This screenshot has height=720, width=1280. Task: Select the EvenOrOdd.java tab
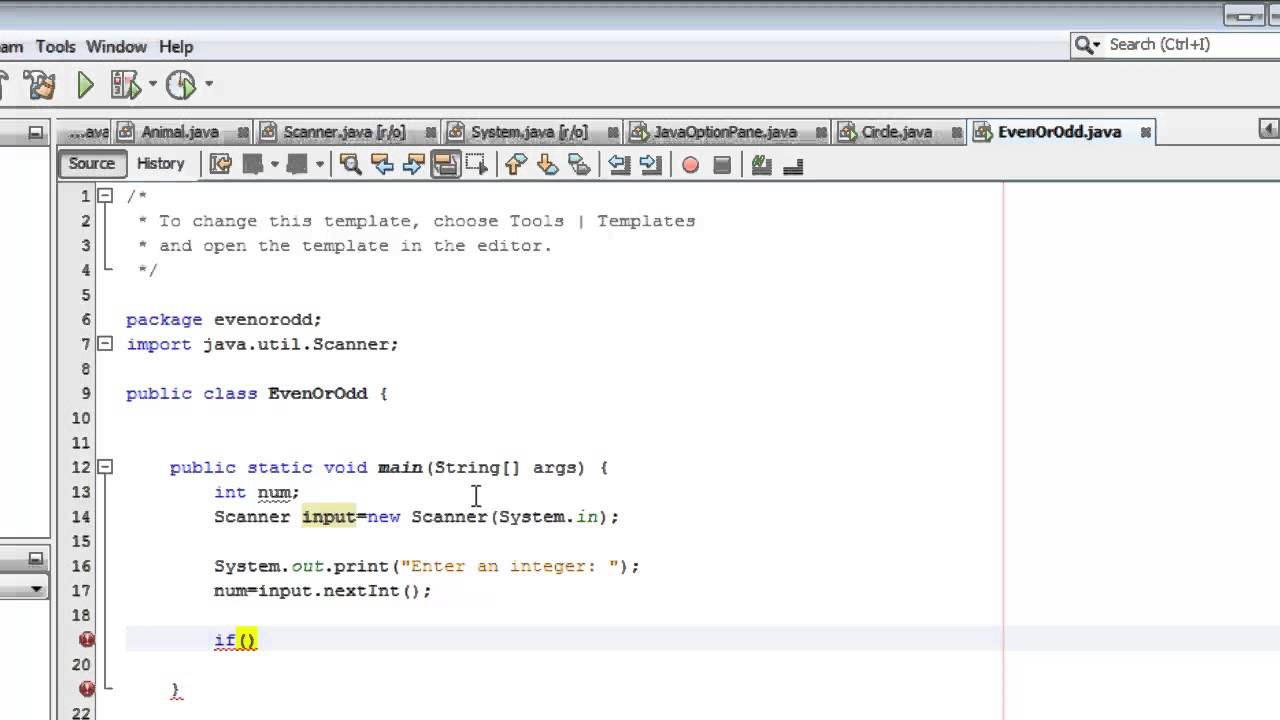1059,132
